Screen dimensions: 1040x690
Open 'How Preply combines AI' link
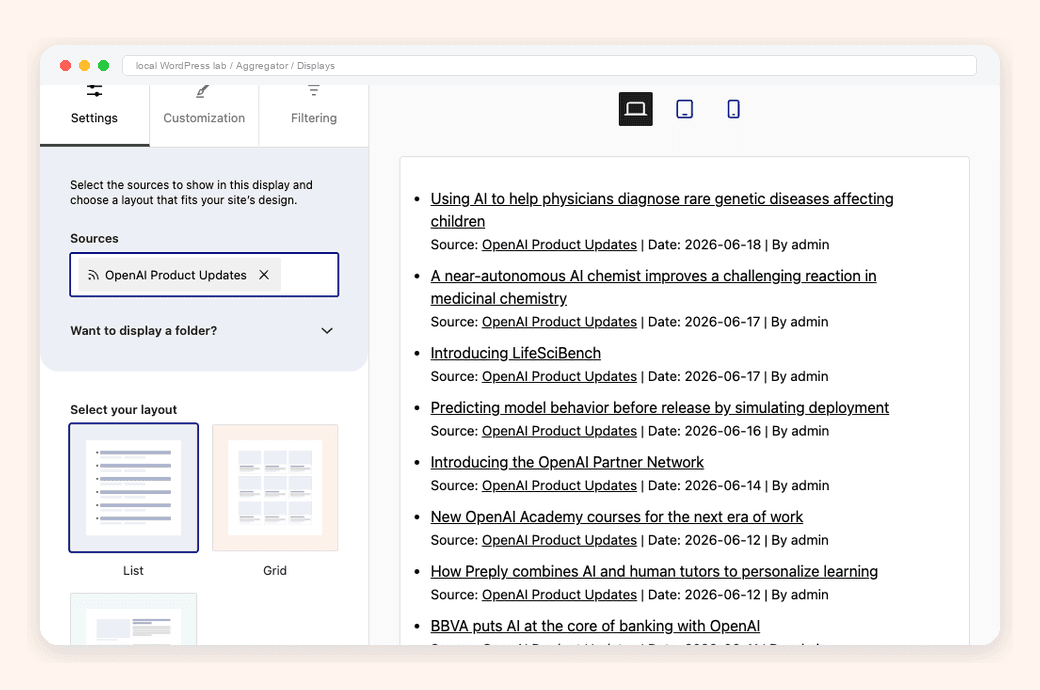(654, 571)
